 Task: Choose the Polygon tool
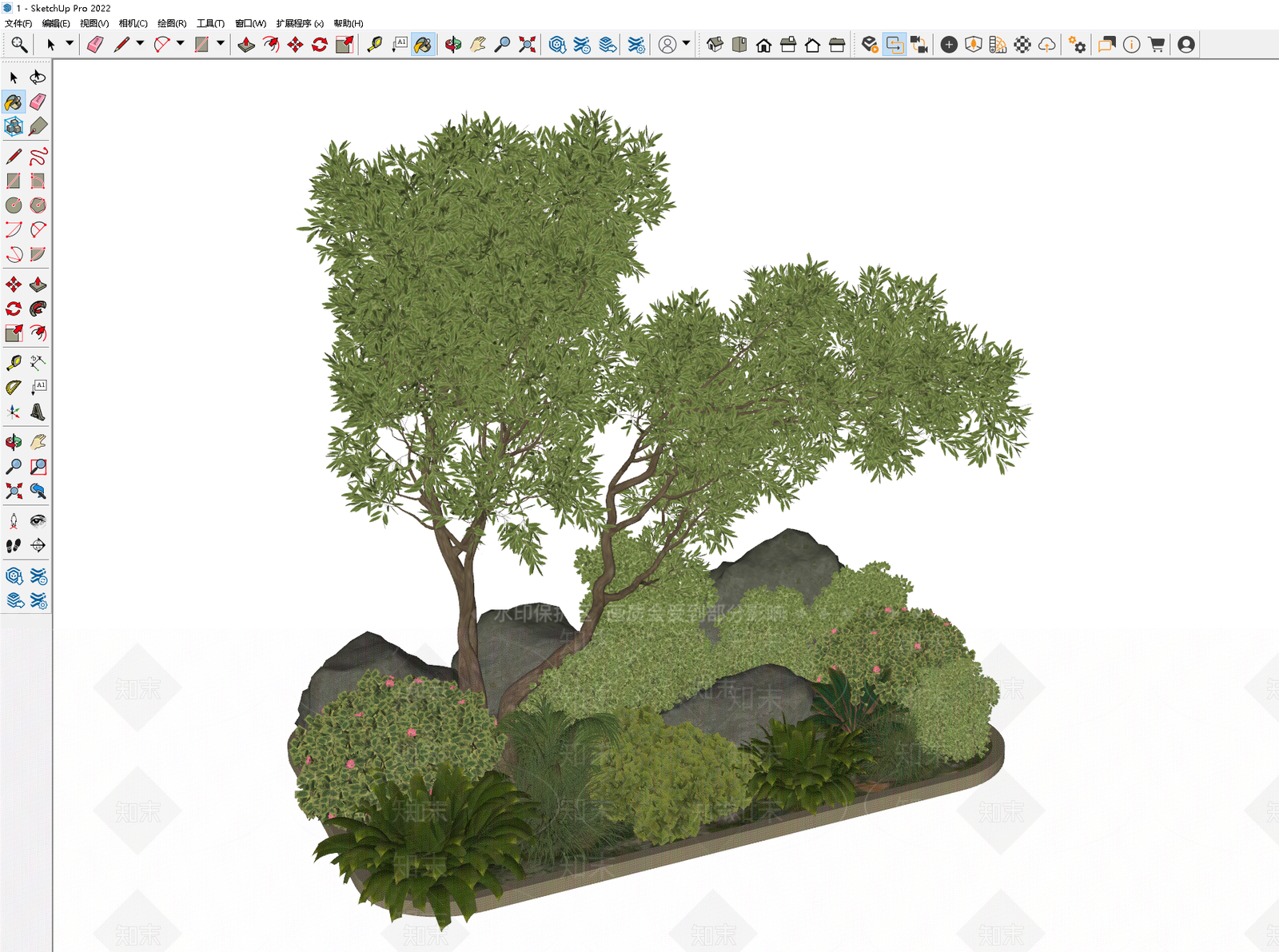pos(38,205)
